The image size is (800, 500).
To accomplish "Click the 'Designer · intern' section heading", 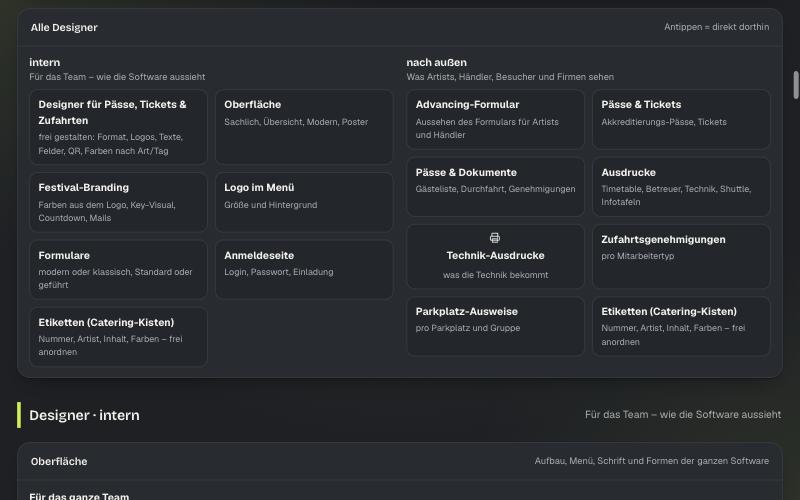I will tap(84, 415).
